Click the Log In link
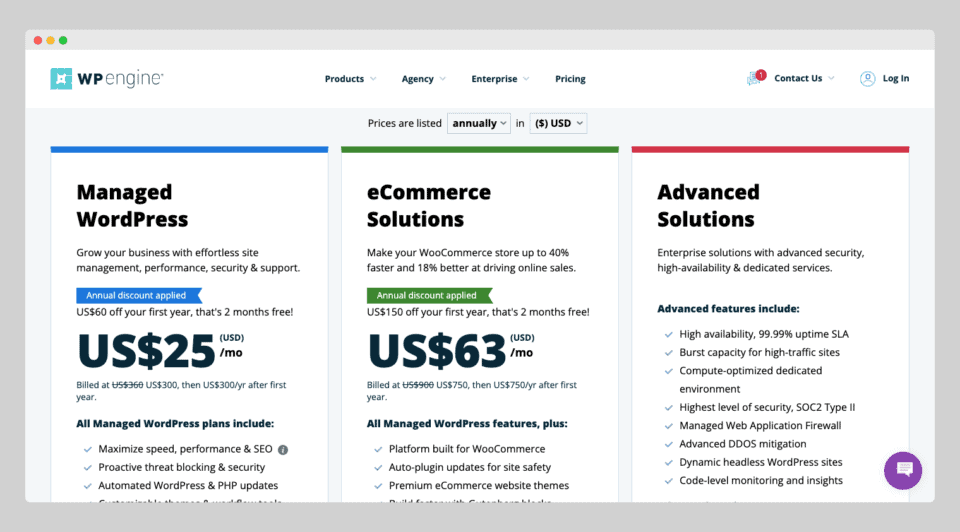Viewport: 960px width, 532px height. [x=896, y=78]
